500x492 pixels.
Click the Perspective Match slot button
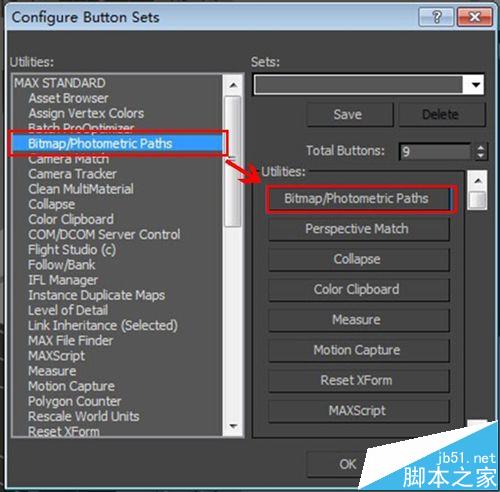359,229
